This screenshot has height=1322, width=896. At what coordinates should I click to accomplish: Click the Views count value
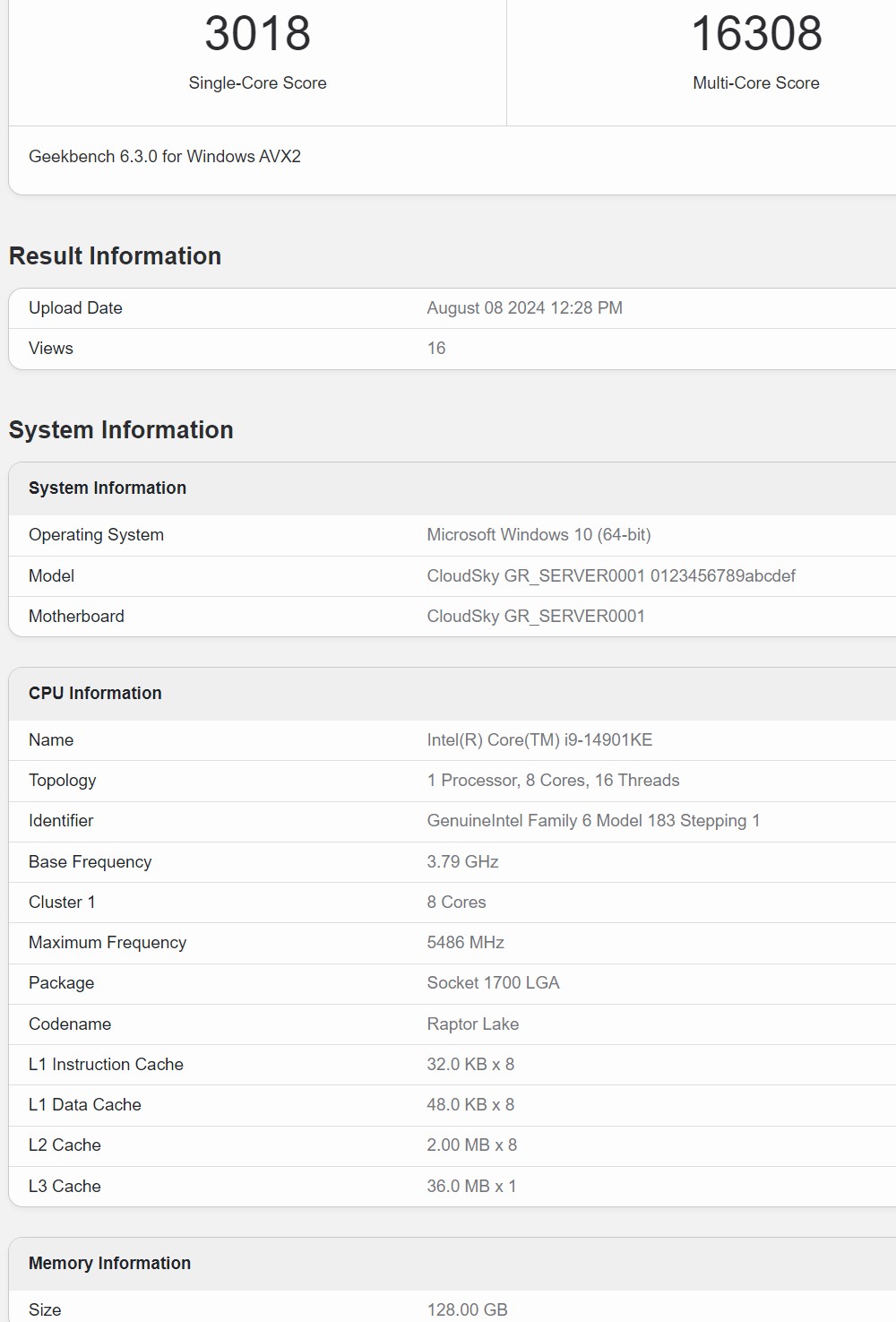pyautogui.click(x=436, y=349)
